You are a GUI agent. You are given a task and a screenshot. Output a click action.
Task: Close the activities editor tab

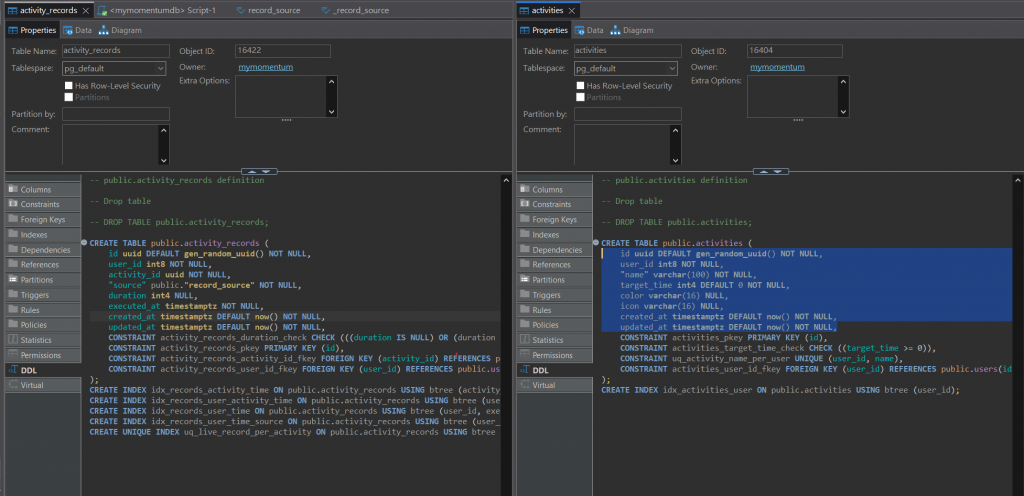(x=571, y=10)
